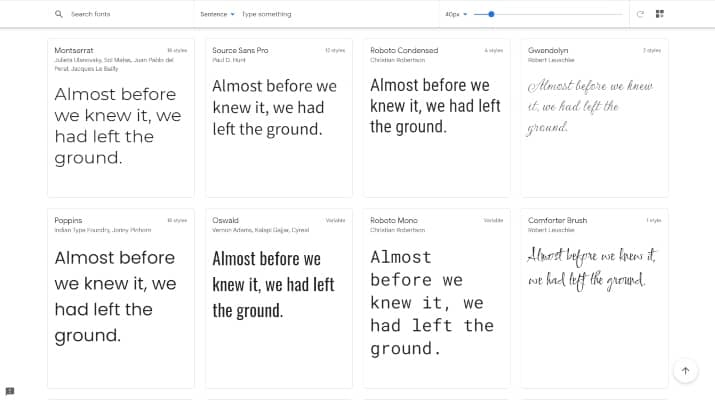The height and width of the screenshot is (400, 715).
Task: Open the Roboto Mono font title
Action: [x=394, y=220]
